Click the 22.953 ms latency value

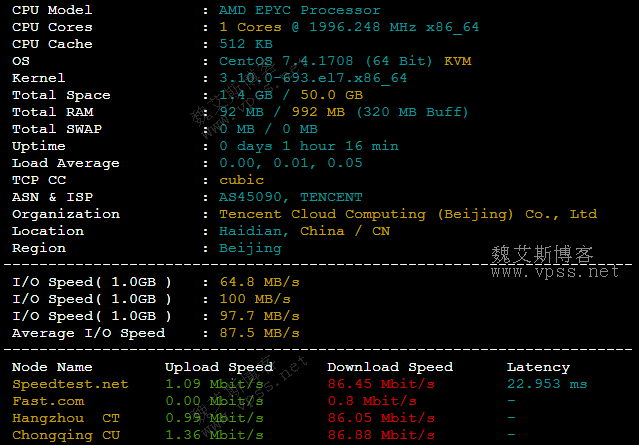547,384
